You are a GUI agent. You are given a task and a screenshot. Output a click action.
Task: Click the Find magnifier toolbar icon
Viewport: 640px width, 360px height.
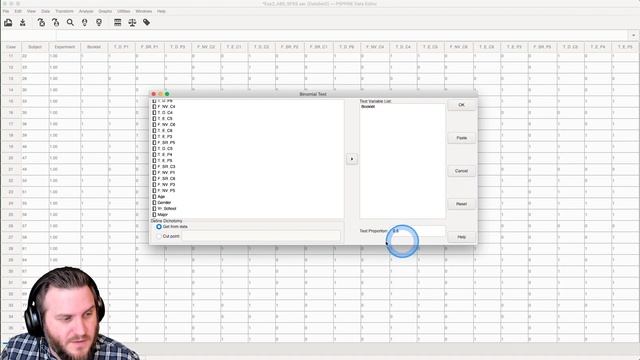[x=70, y=22]
